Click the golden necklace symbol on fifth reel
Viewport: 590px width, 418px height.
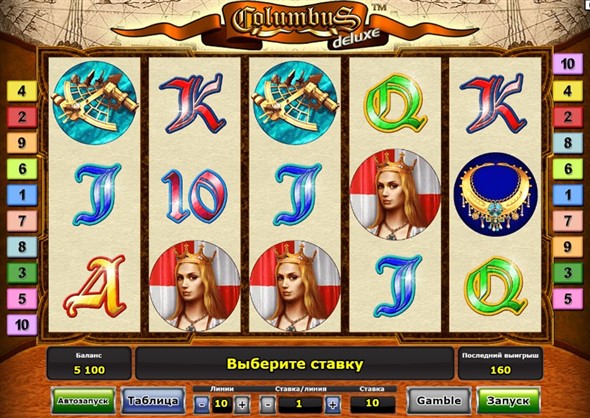tap(496, 194)
